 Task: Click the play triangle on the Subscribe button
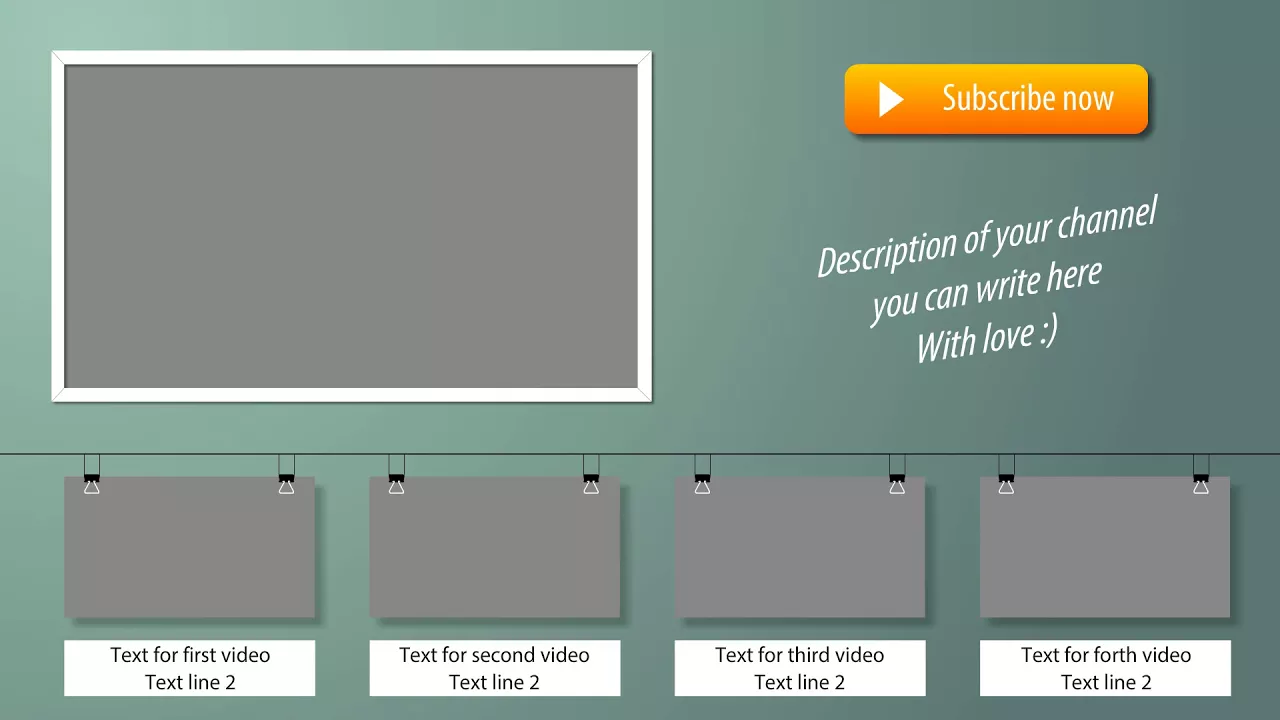(891, 99)
